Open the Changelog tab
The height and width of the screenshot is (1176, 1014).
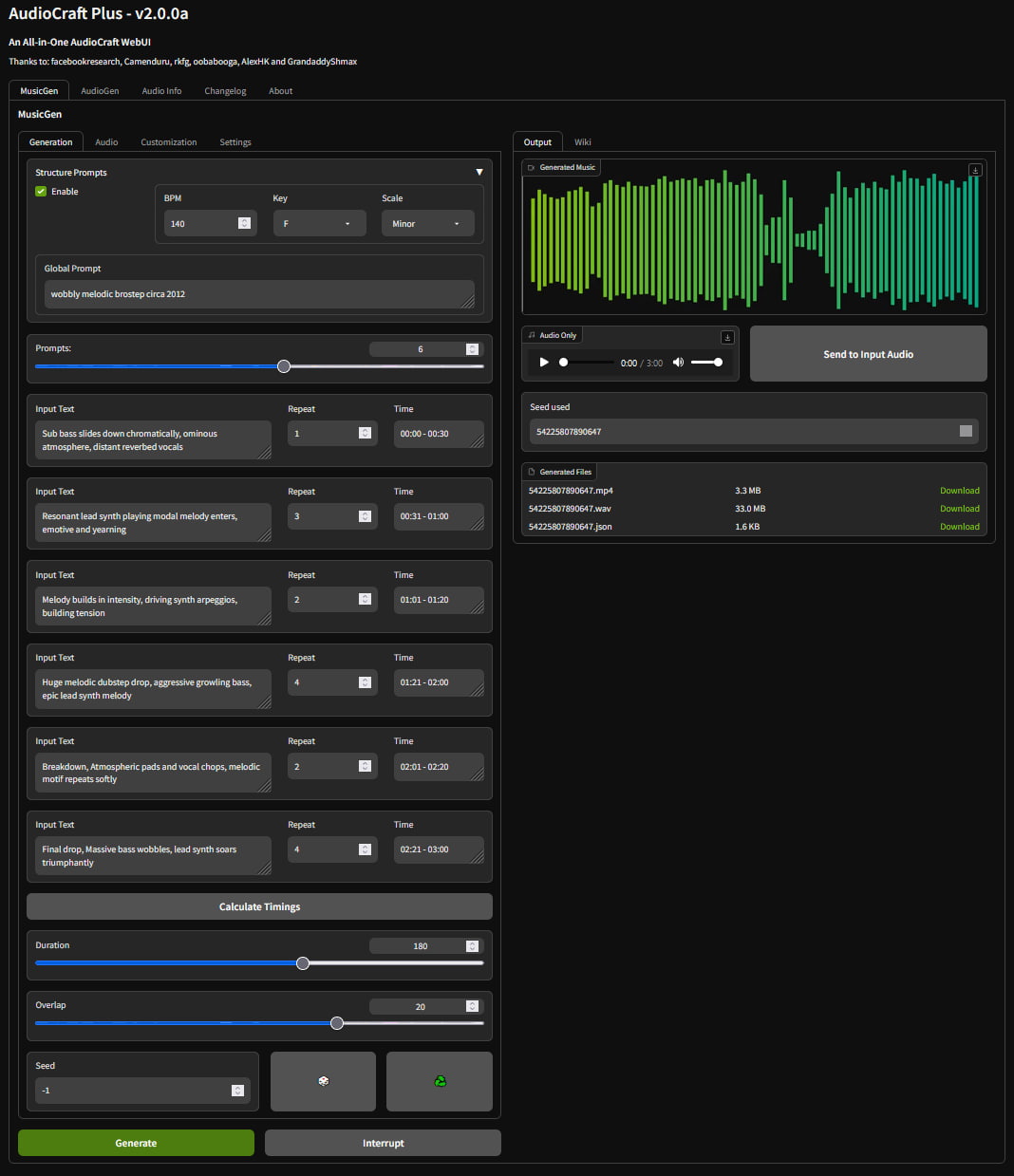click(225, 91)
